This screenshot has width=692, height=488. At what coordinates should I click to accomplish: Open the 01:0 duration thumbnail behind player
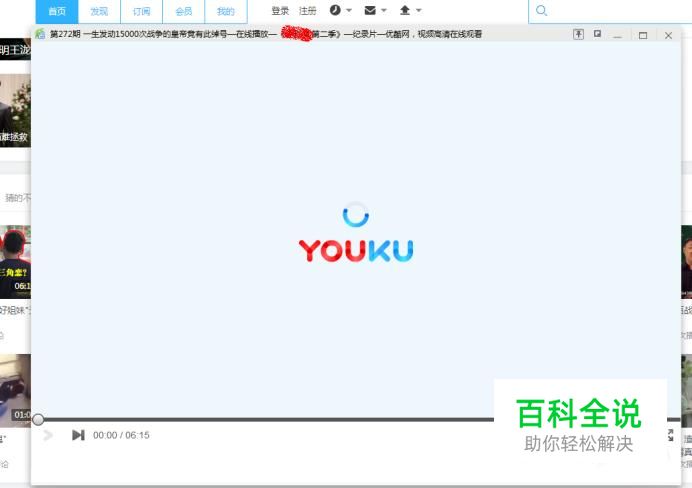coord(15,390)
